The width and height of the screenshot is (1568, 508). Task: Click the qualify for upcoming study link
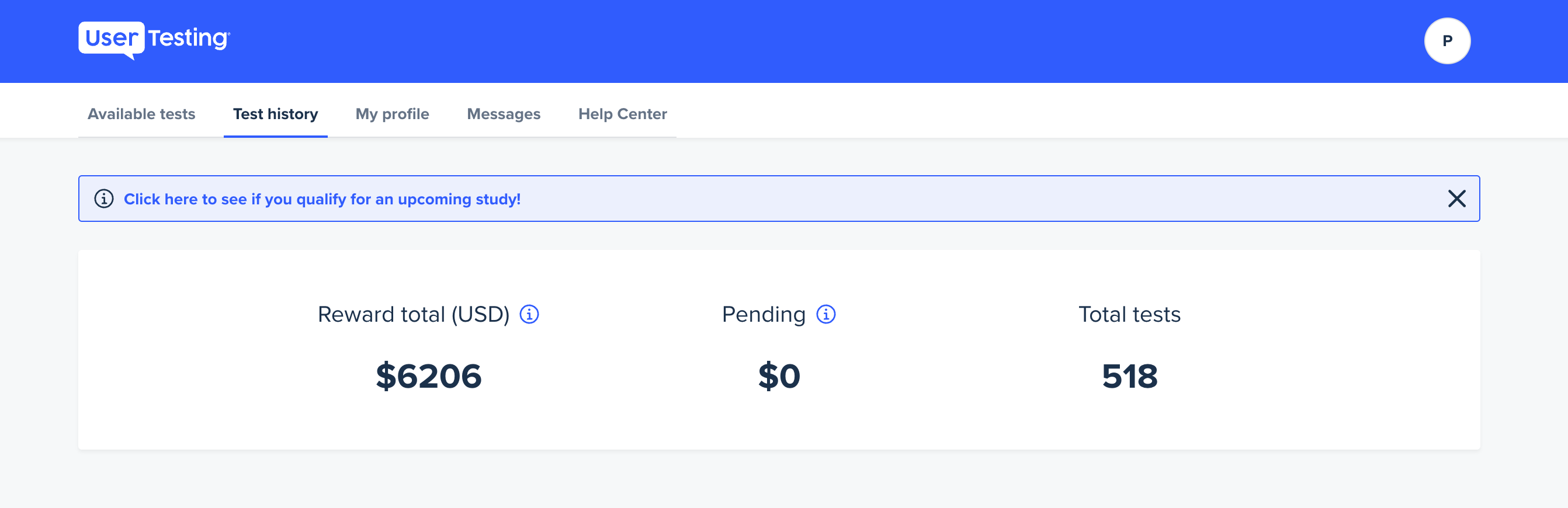click(x=322, y=199)
